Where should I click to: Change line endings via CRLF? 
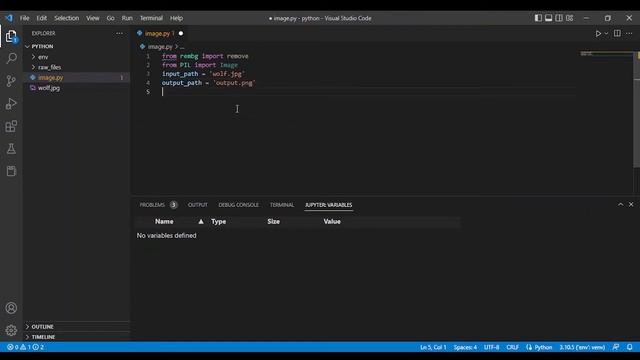tap(513, 347)
